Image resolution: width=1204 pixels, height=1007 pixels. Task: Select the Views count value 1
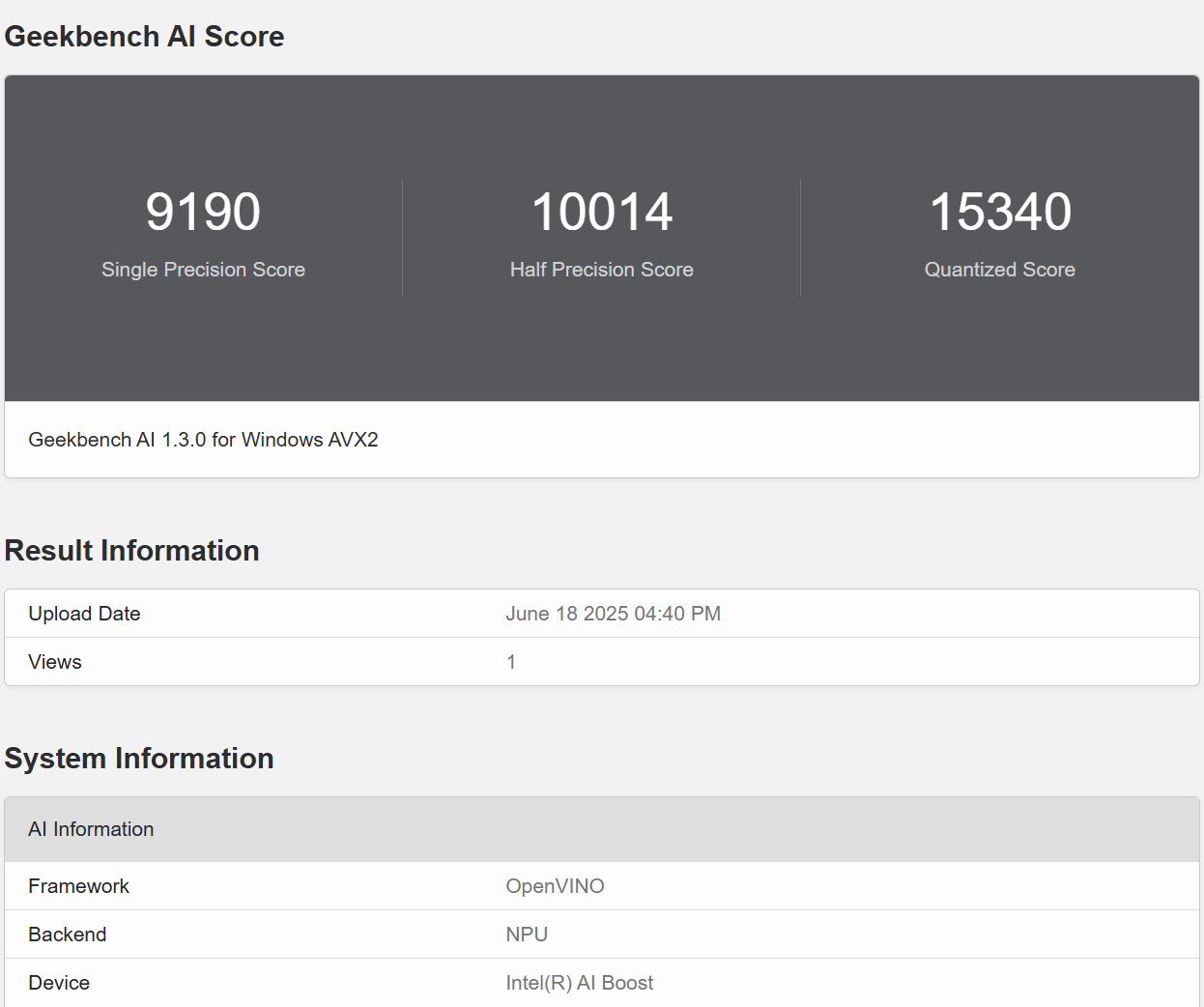[x=511, y=662]
